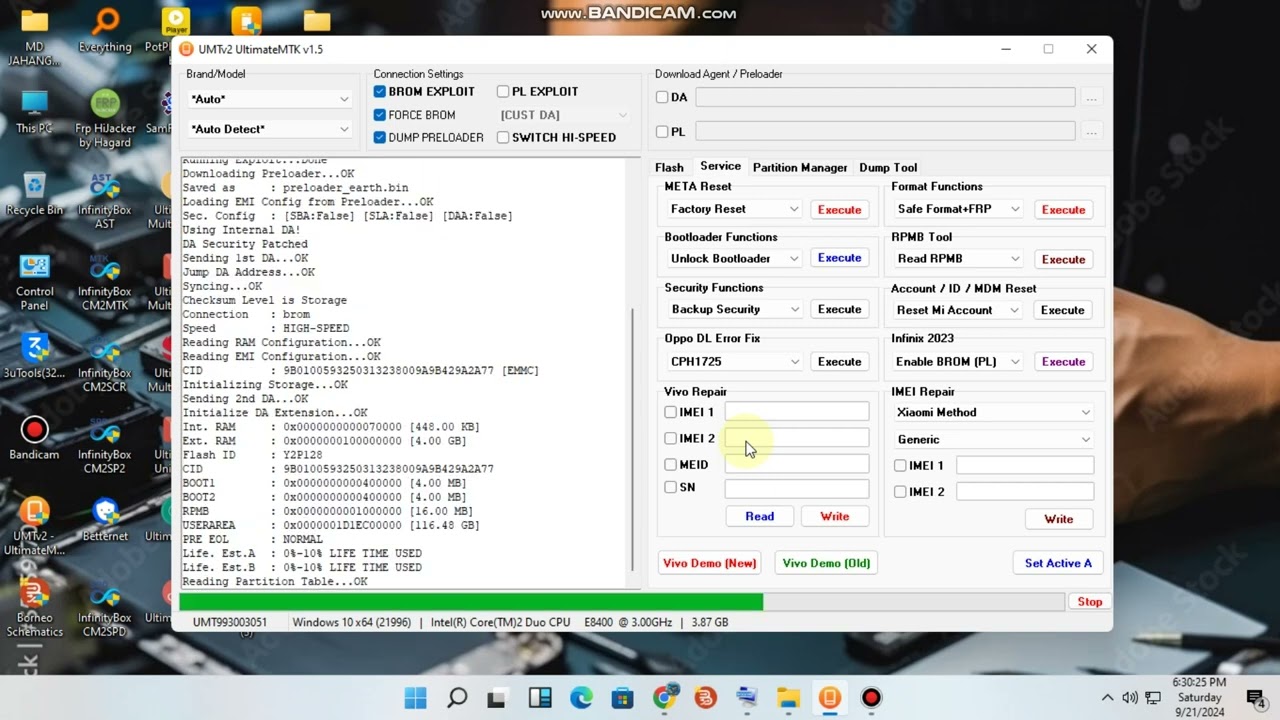Execute META Factory Reset
This screenshot has width=1280, height=720.
point(839,209)
